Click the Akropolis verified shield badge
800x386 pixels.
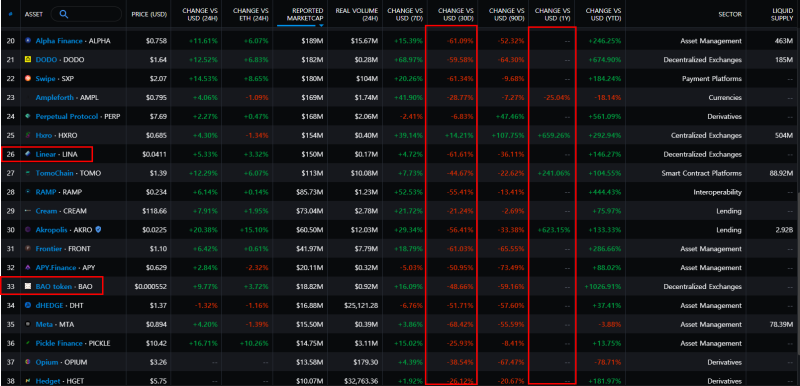pos(98,229)
